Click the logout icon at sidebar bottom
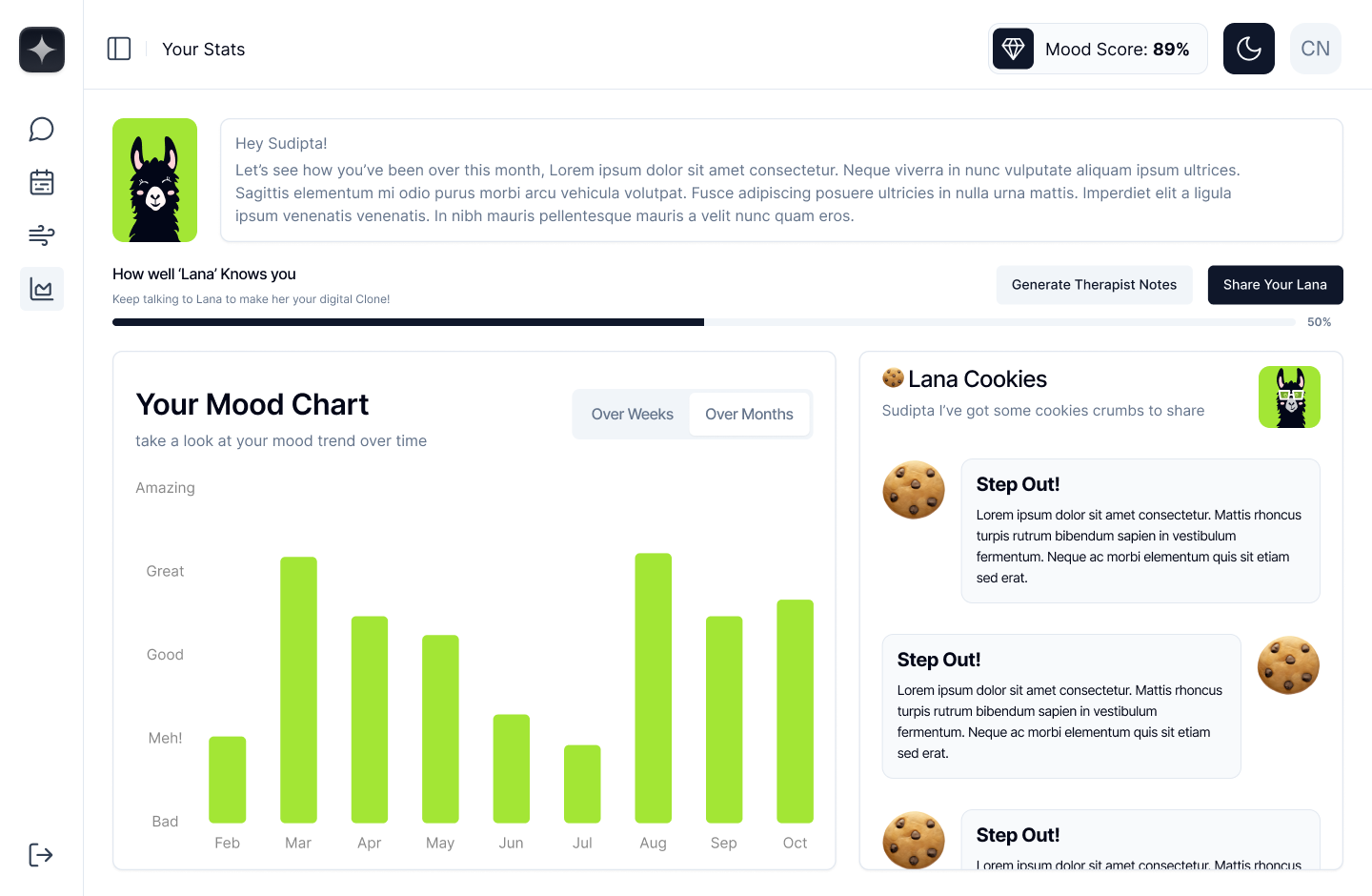Viewport: 1372px width, 896px height. pos(41,855)
